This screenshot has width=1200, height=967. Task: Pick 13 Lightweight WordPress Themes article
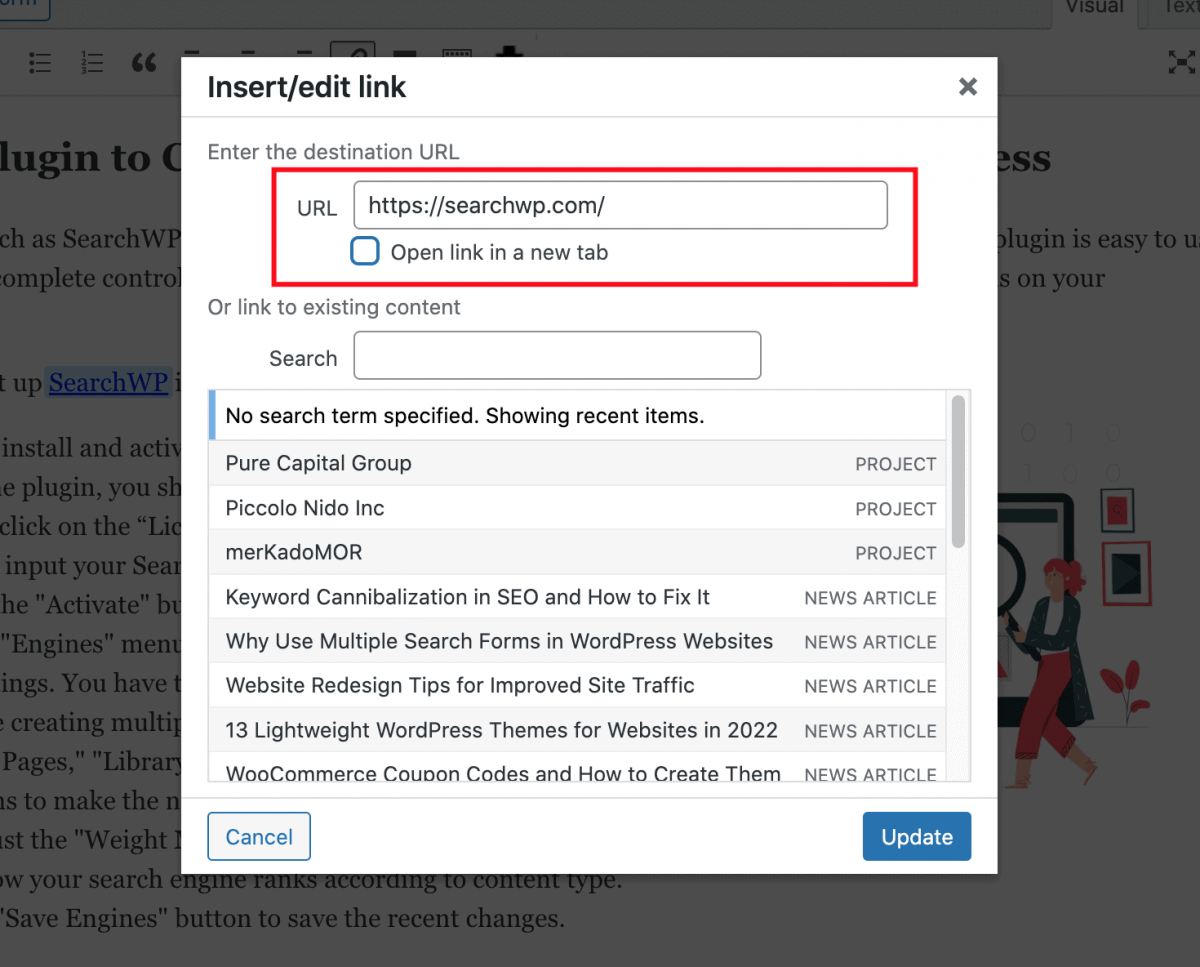pos(577,730)
